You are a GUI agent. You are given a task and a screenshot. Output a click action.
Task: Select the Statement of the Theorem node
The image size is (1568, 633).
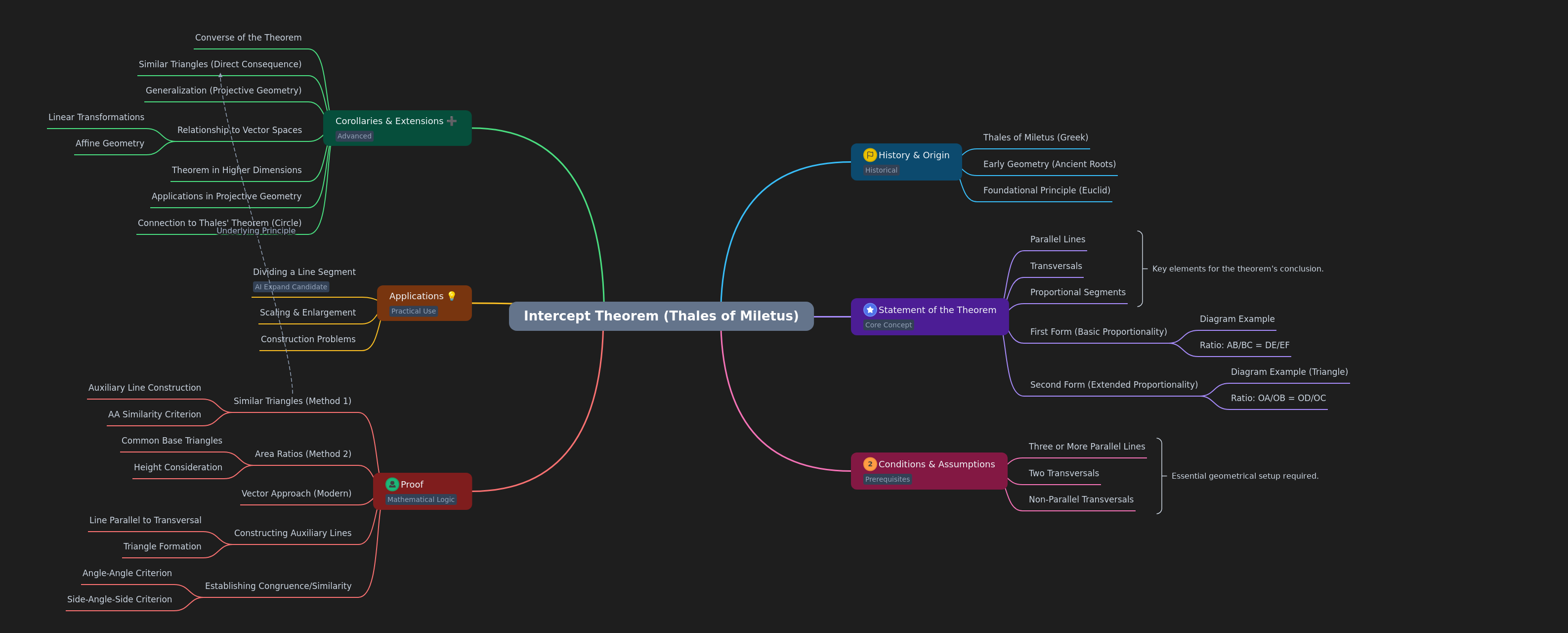(x=930, y=317)
